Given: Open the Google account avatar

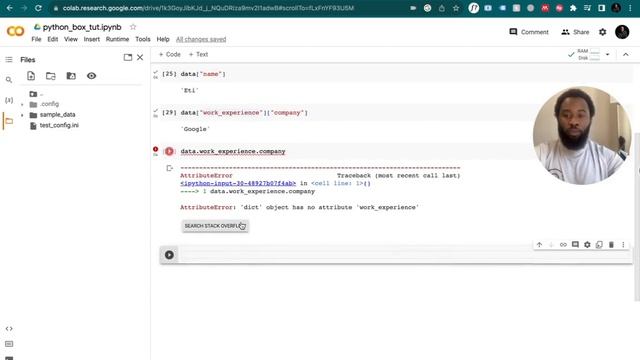Looking at the screenshot, I should pos(622,32).
